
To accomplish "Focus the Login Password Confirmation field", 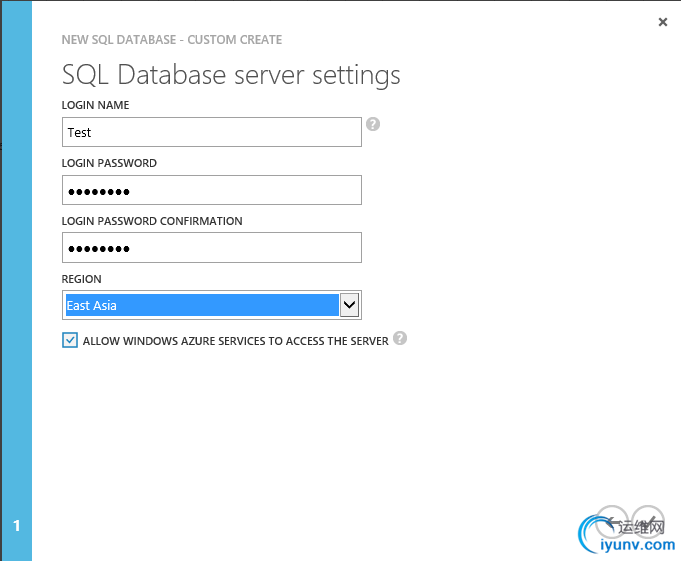I will (x=212, y=248).
